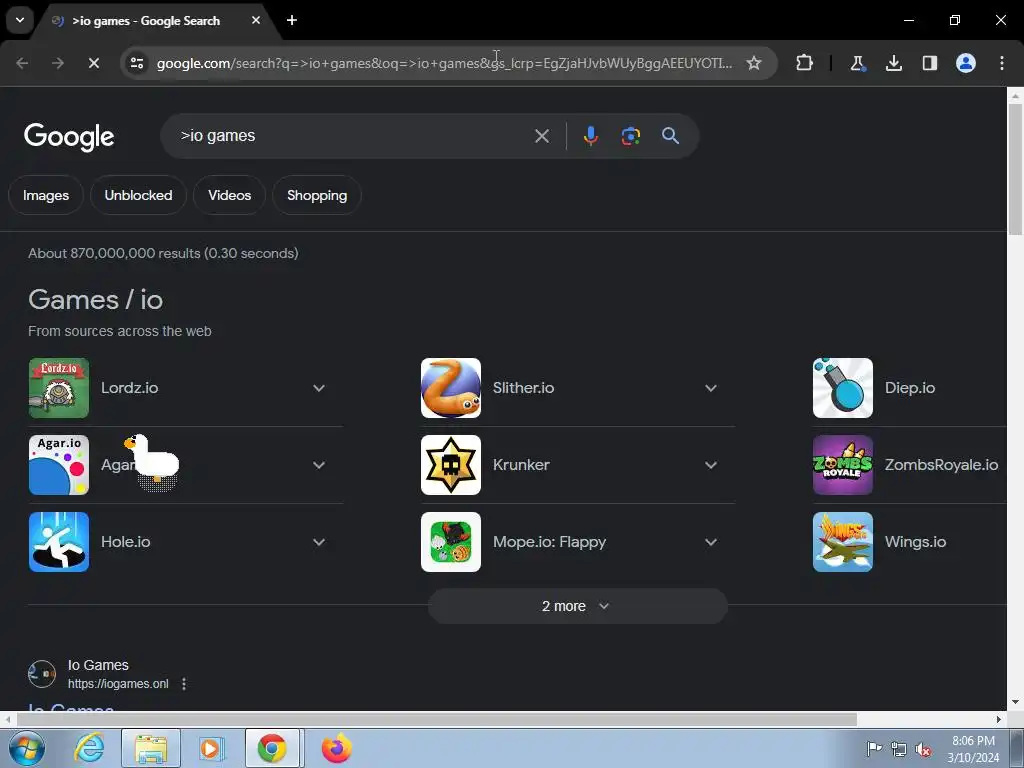Expand the Hole.io entry chevron
This screenshot has width=1024, height=768.
(319, 542)
